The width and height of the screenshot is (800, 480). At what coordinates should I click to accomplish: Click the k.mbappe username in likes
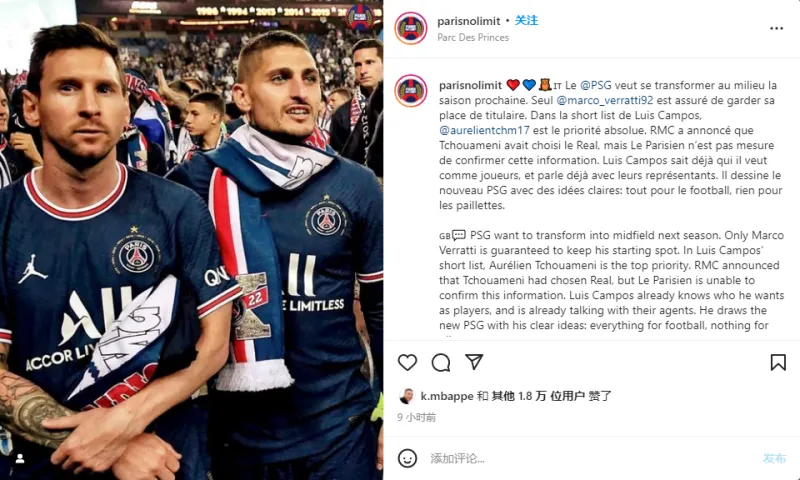coord(447,396)
